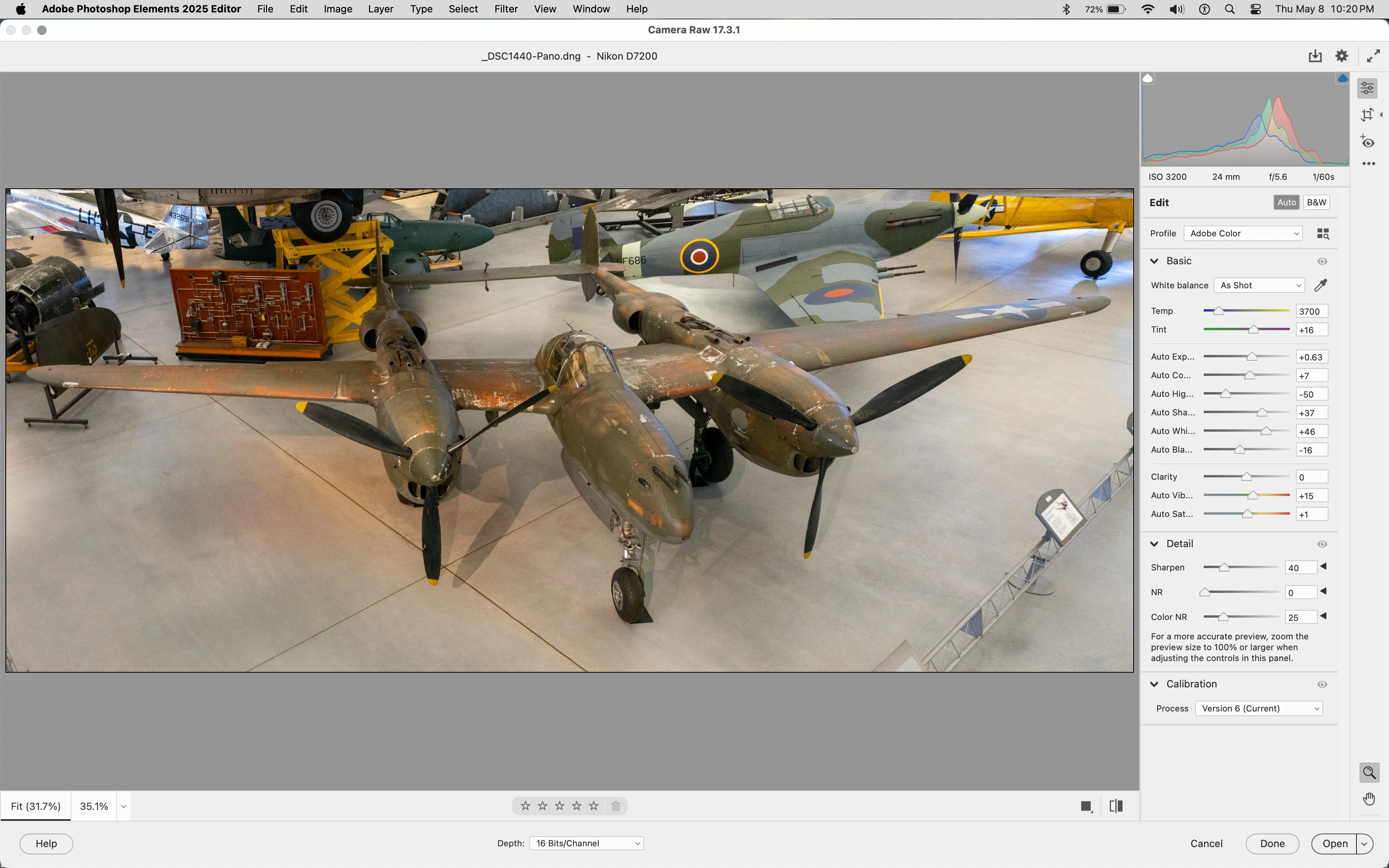Collapse the Detail section chevron
1389x868 pixels.
coord(1154,544)
